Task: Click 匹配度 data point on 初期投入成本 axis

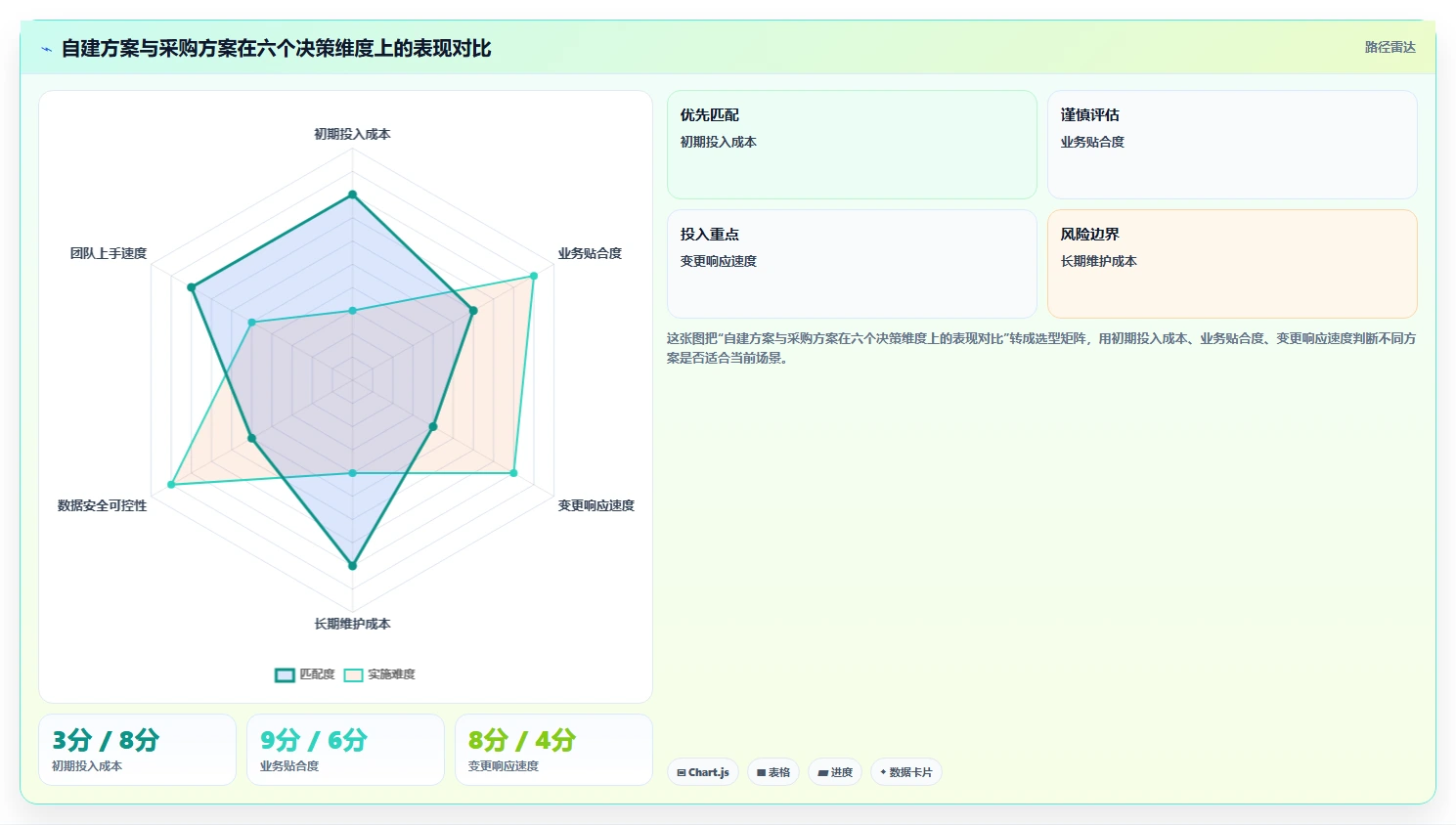Action: (353, 195)
